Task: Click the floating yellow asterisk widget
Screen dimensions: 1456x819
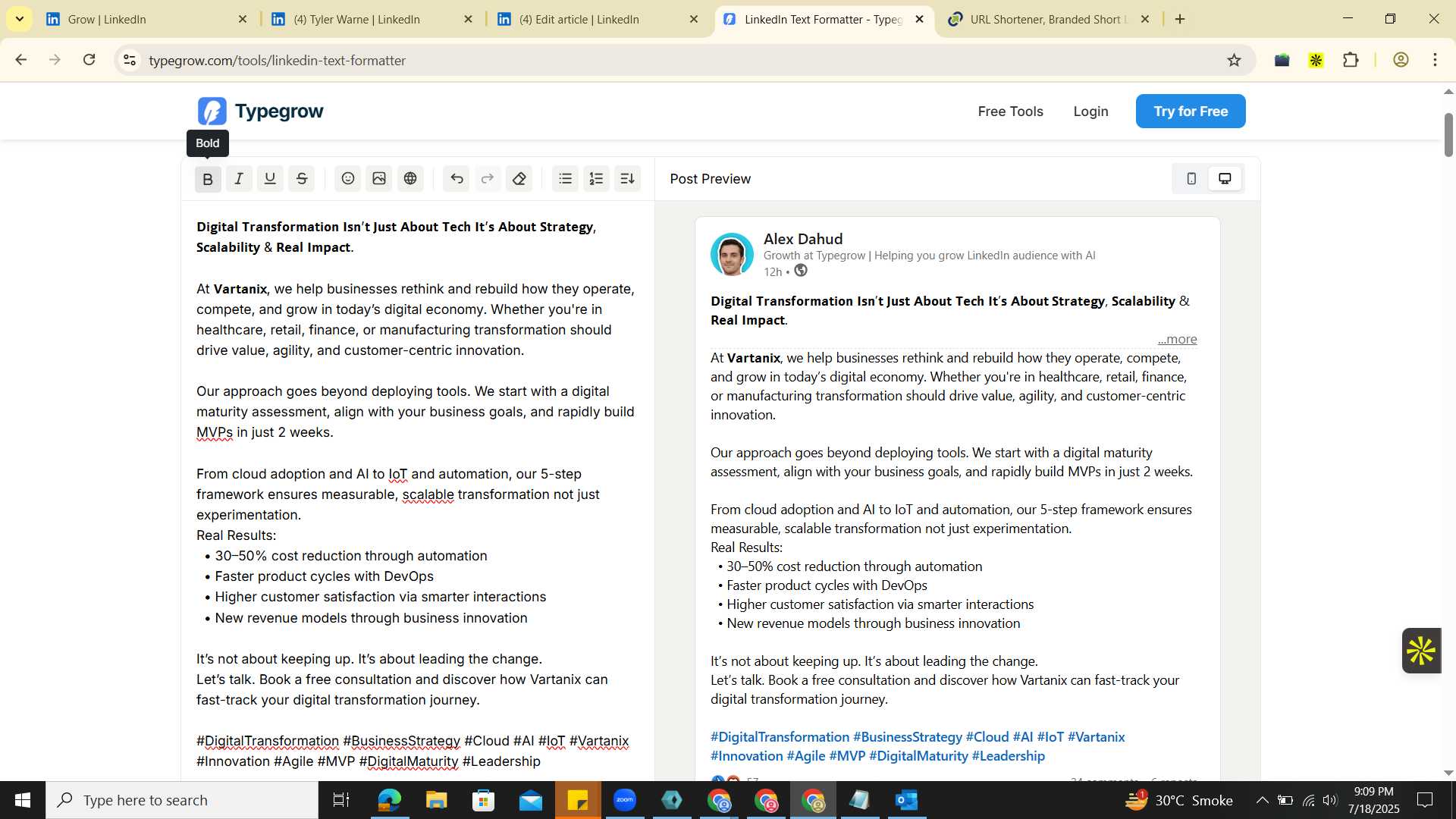Action: pos(1421,651)
